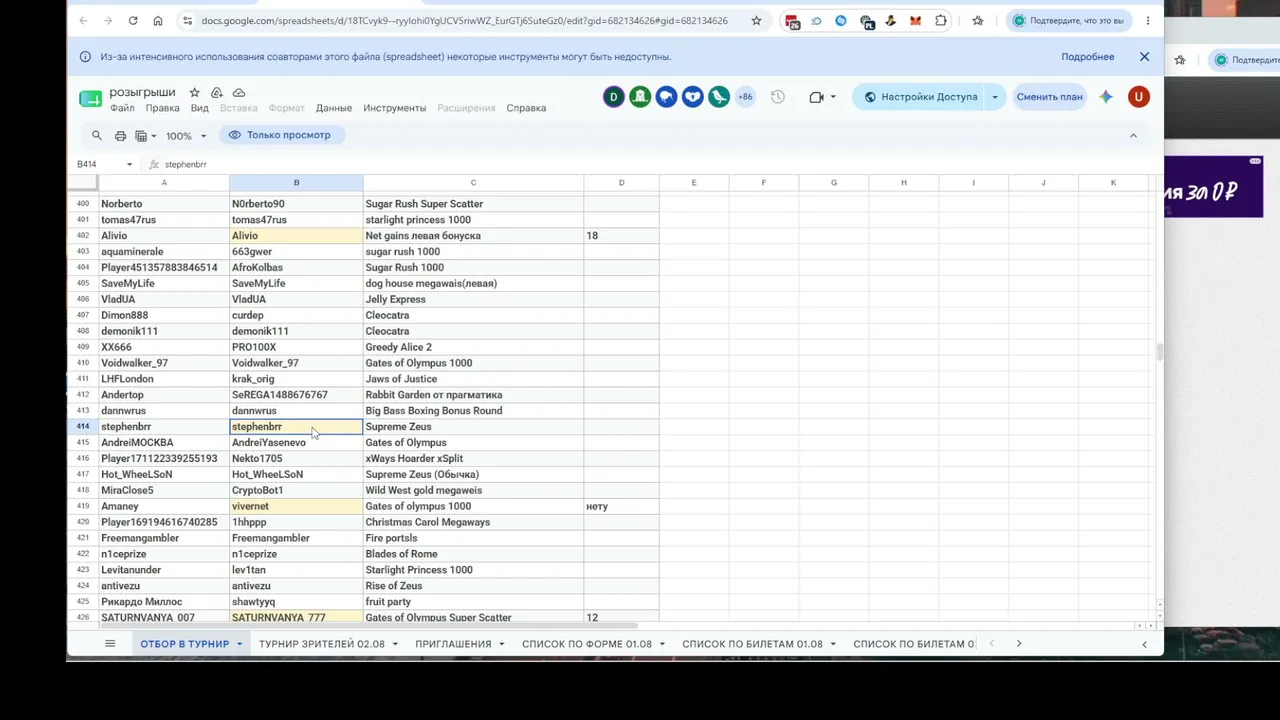Open ПРИГЛАШЕНИЯ tab menu arrow
1280x720 pixels.
[502, 644]
